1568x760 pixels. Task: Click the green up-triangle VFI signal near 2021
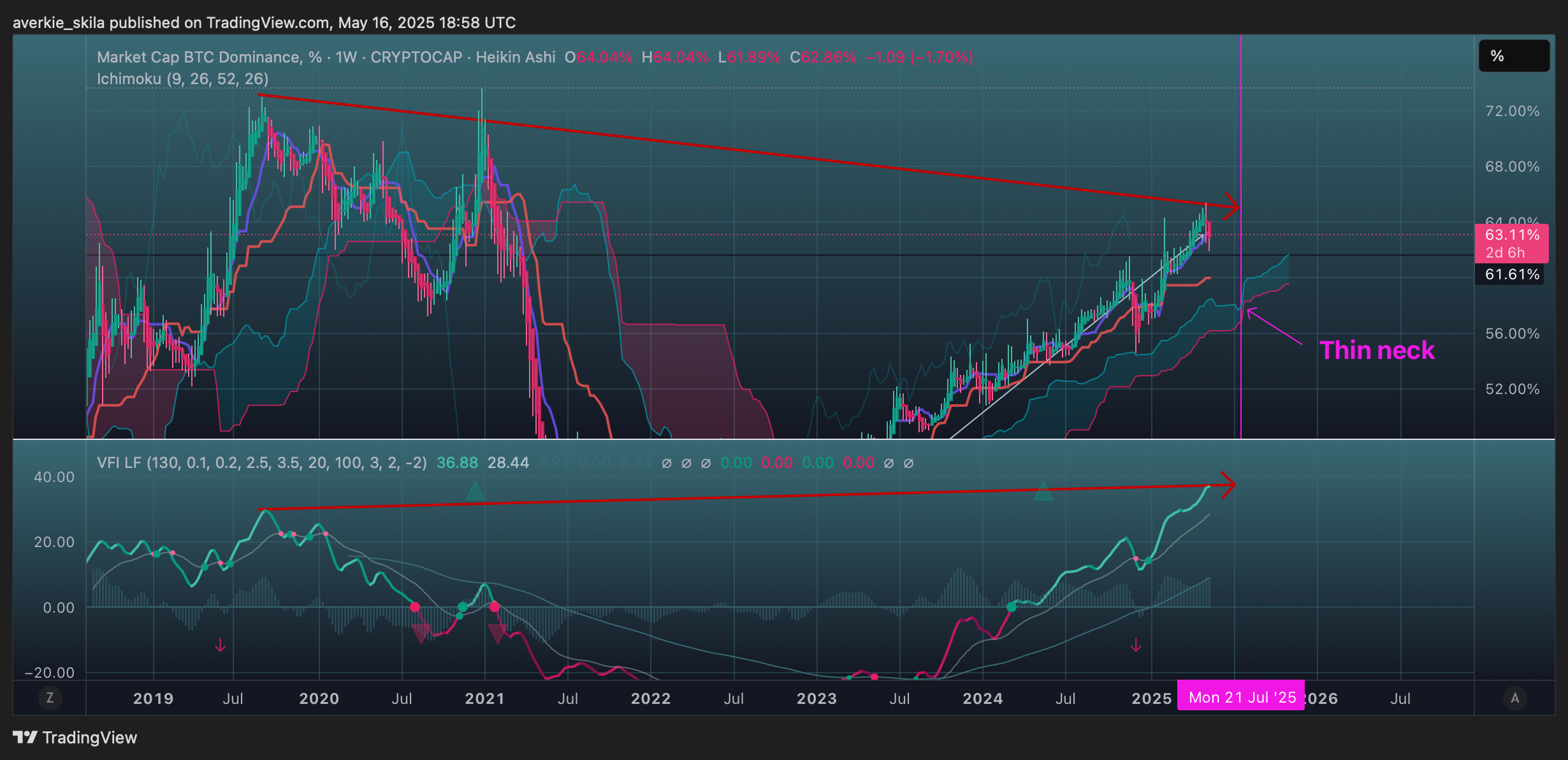pos(475,491)
